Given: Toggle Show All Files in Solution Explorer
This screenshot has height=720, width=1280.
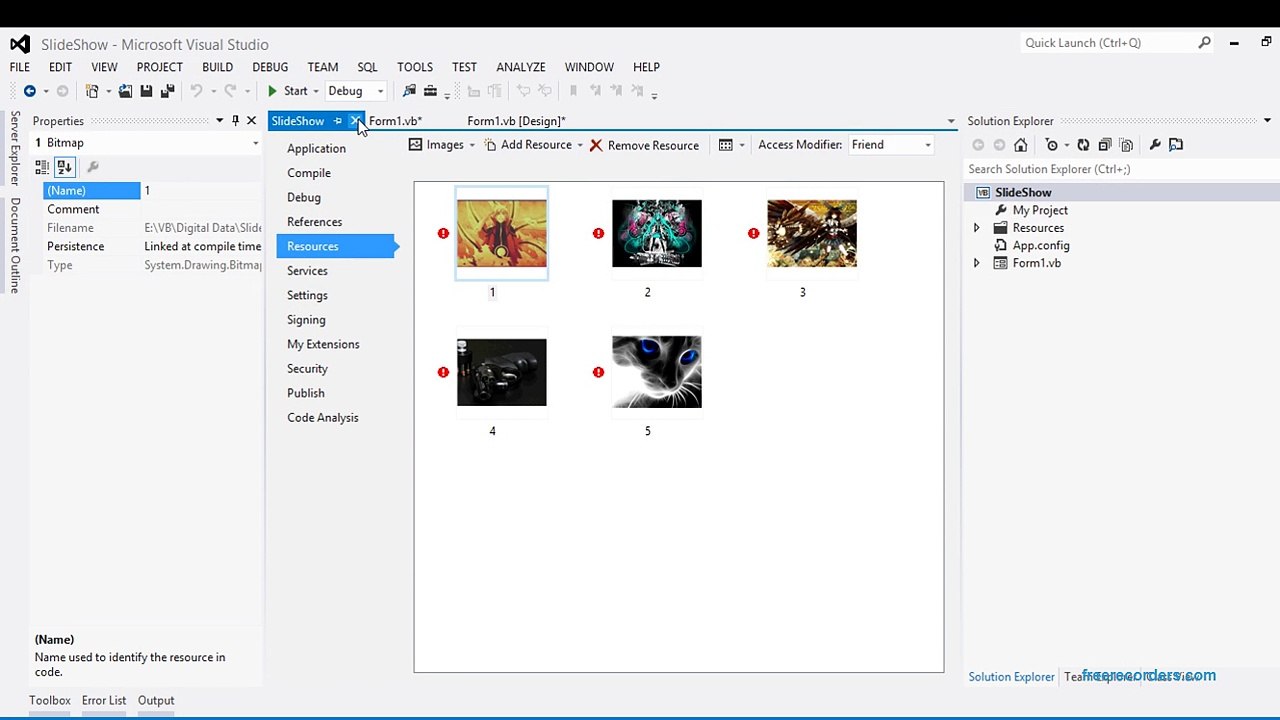Looking at the screenshot, I should click(x=1126, y=145).
